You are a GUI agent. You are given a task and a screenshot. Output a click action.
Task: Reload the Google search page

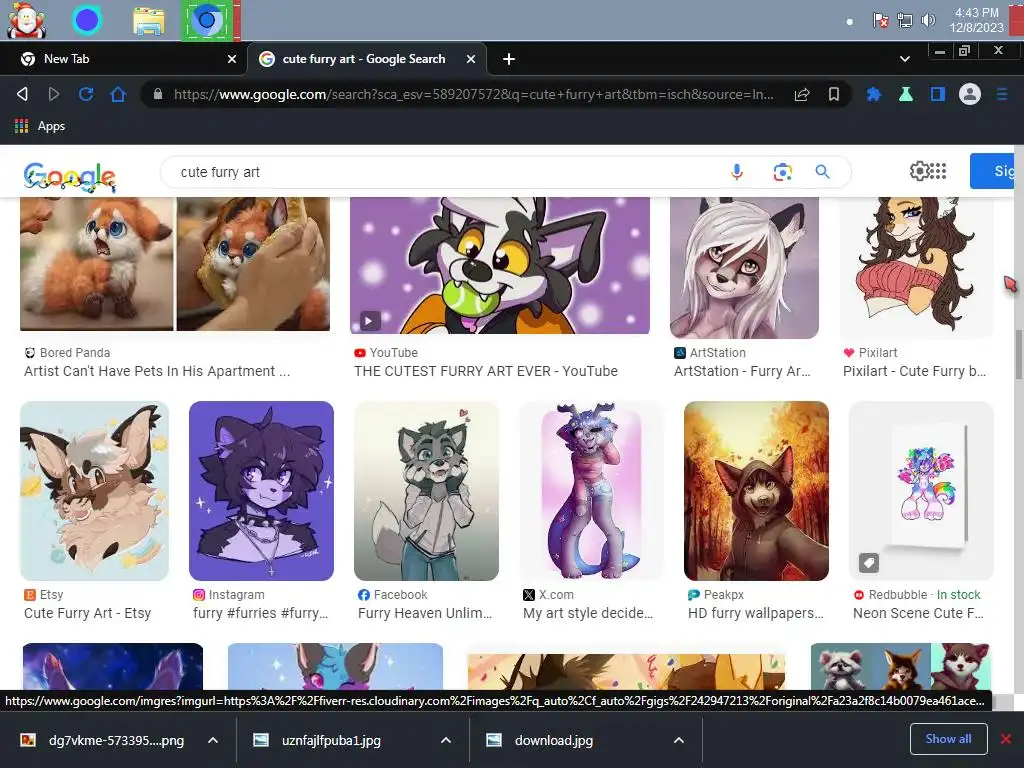(86, 94)
